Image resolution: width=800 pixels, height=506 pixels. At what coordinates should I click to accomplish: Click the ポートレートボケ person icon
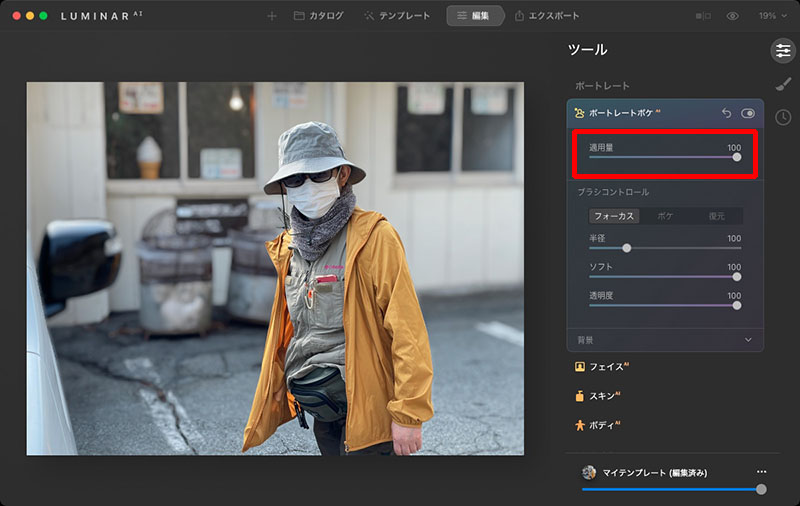(579, 113)
